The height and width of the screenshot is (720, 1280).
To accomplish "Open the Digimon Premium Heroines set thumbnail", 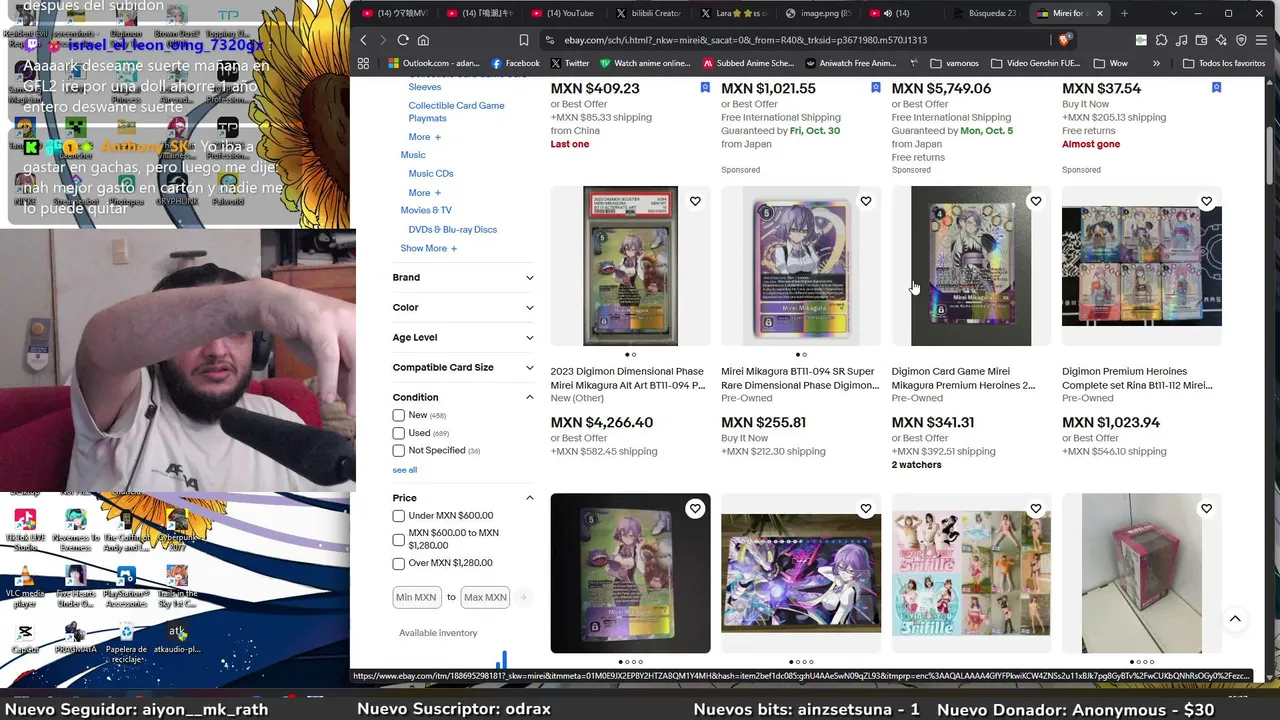I will tap(1142, 265).
